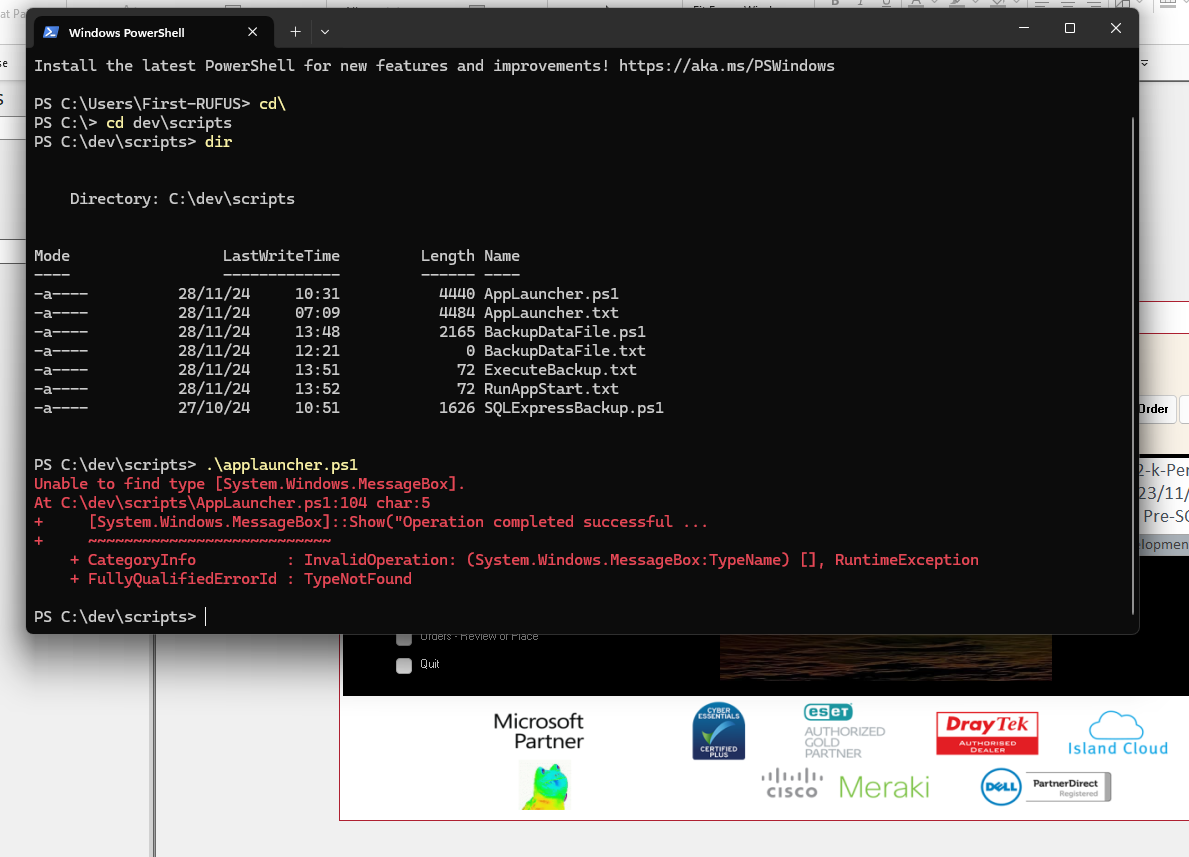The width and height of the screenshot is (1189, 857).
Task: Click the Mode column header
Action: tap(52, 256)
